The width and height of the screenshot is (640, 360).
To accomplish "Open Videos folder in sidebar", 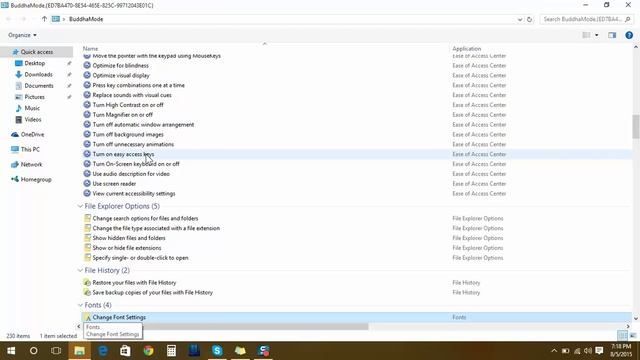I will click(x=33, y=120).
